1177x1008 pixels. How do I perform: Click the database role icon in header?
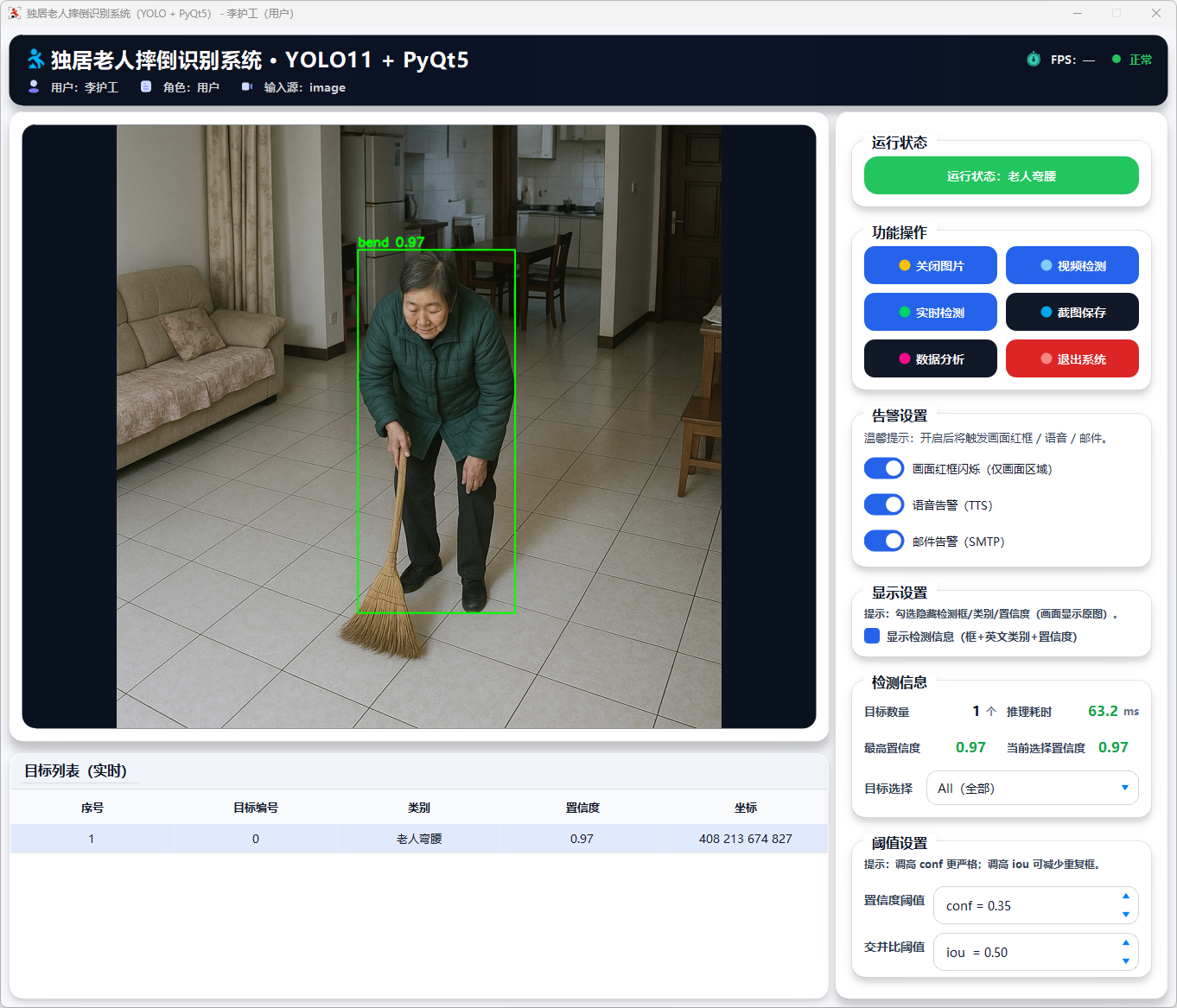(146, 86)
